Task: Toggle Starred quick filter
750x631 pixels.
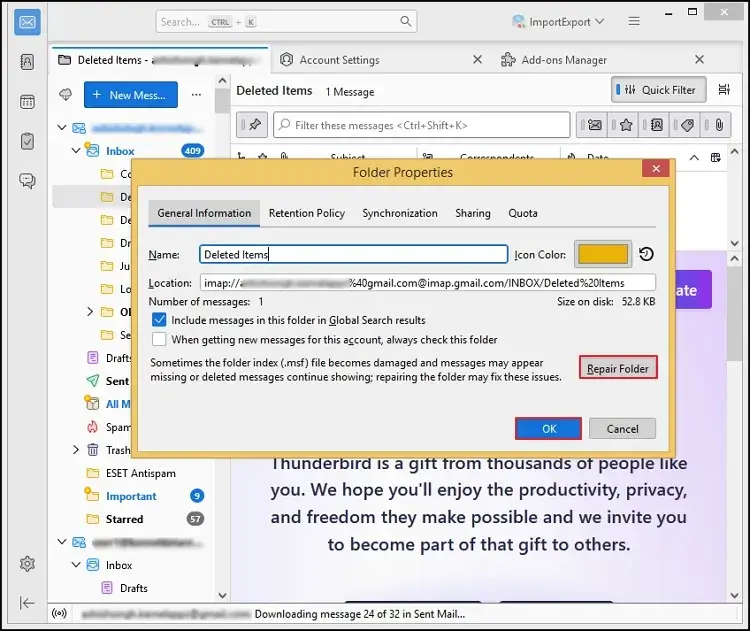Action: coord(623,125)
